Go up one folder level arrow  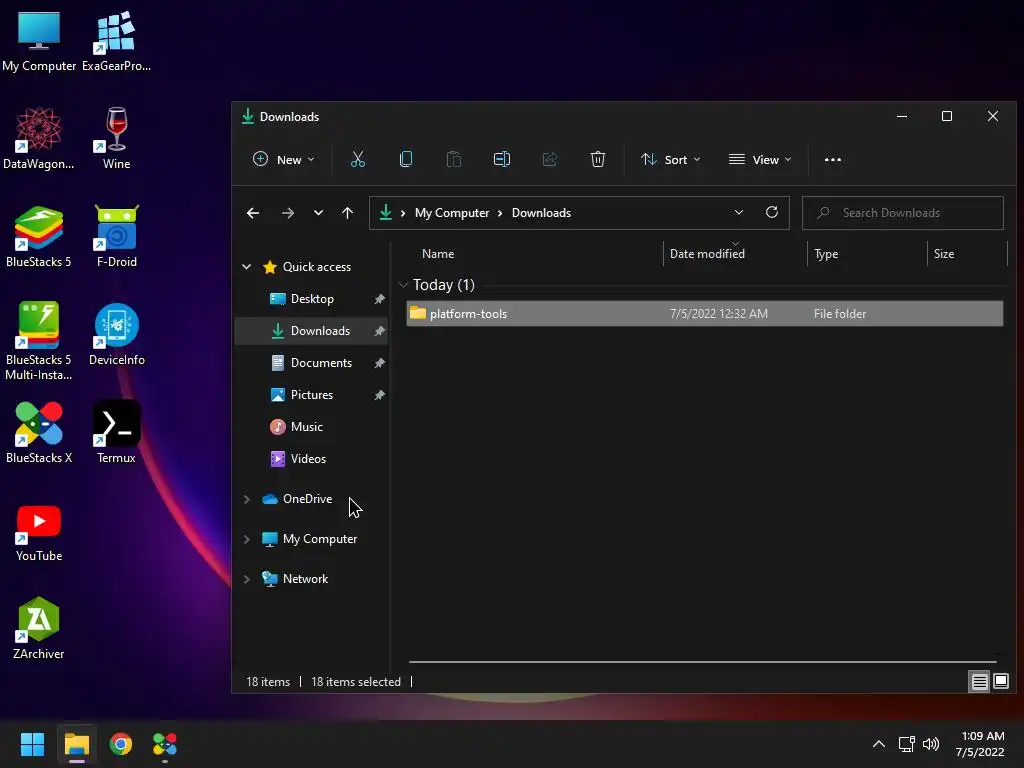(347, 213)
